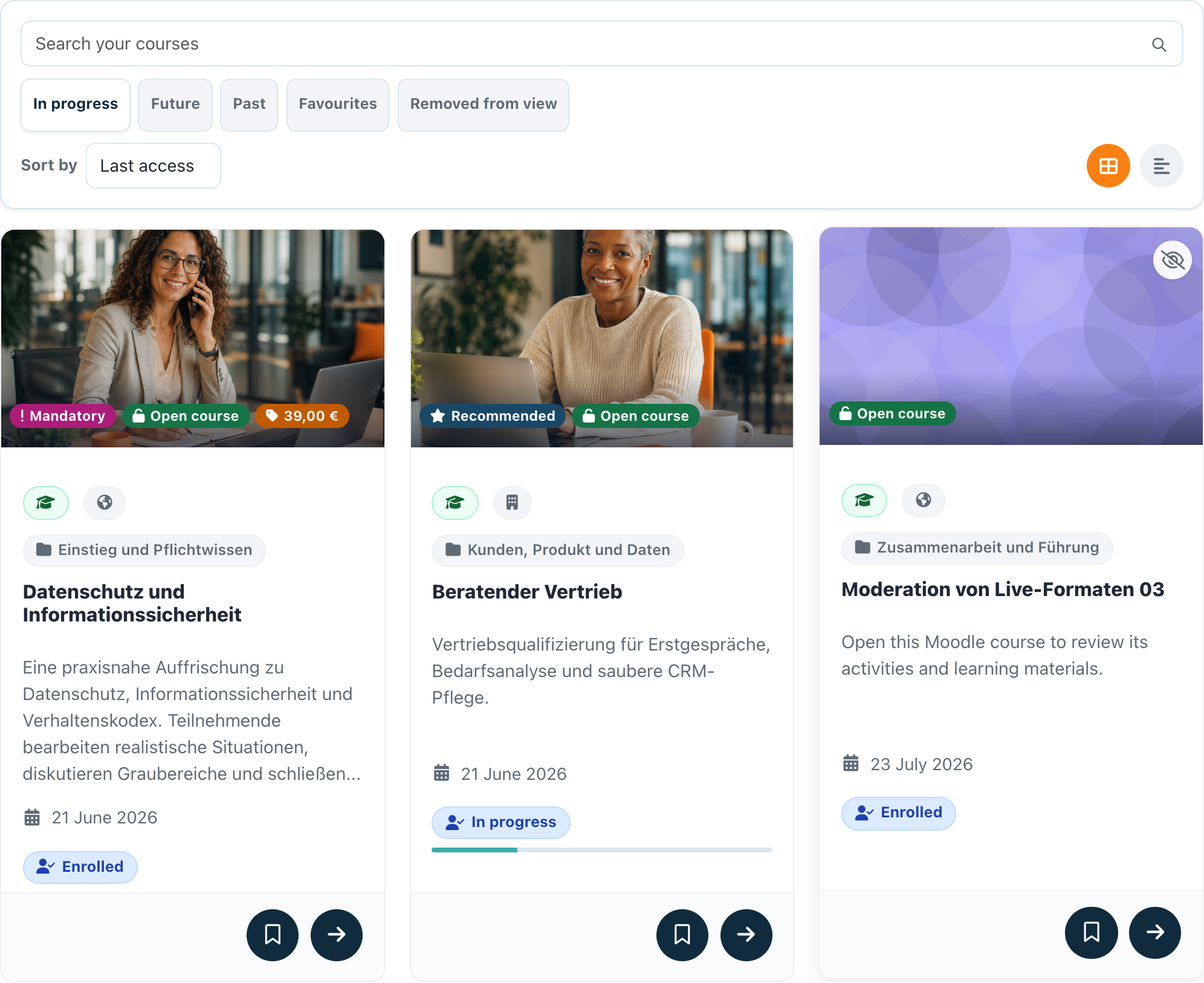
Task: Click graduation cap icon on Beratender Vertrieb card
Action: [455, 502]
